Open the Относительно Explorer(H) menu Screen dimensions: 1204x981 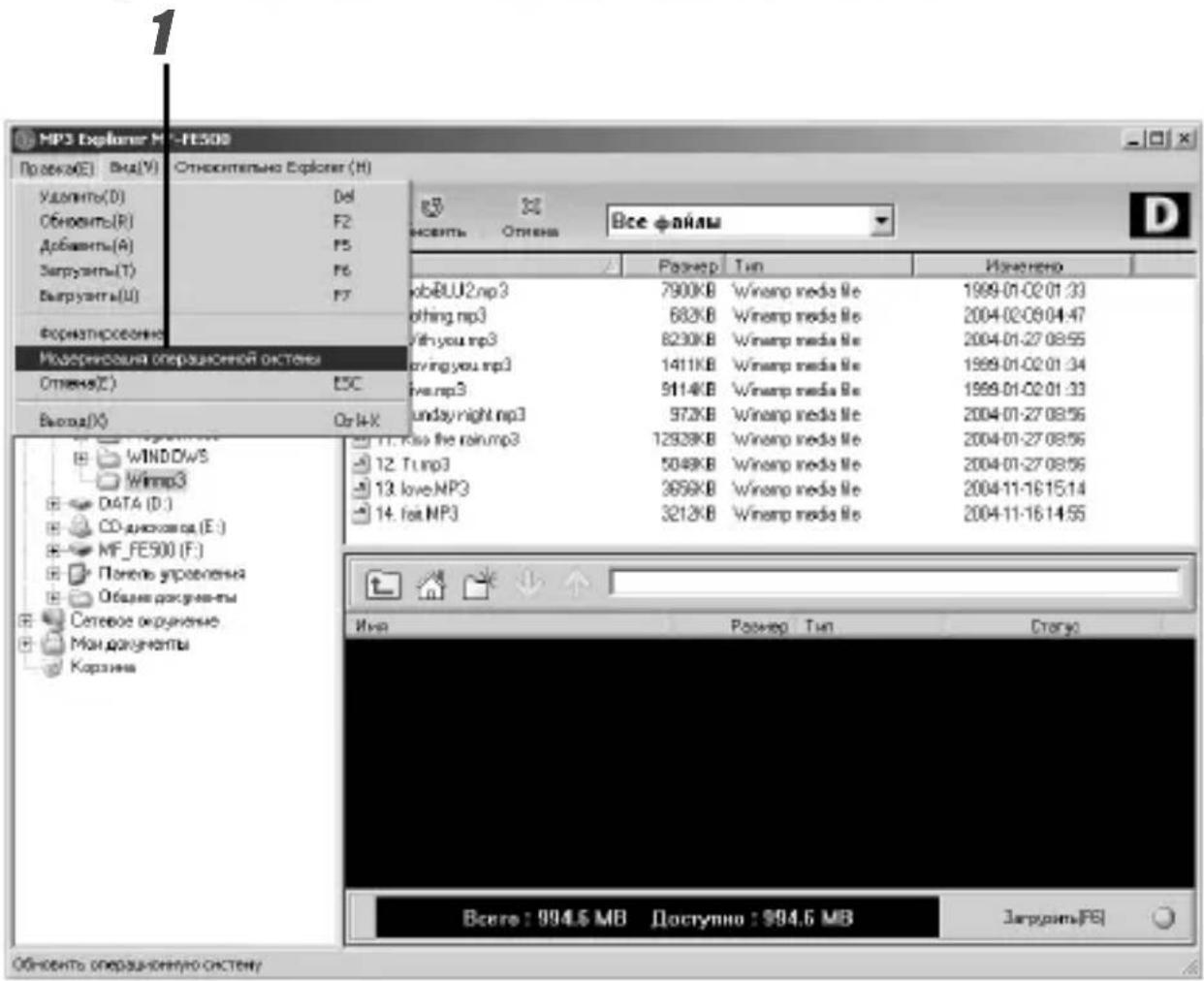coord(272,168)
